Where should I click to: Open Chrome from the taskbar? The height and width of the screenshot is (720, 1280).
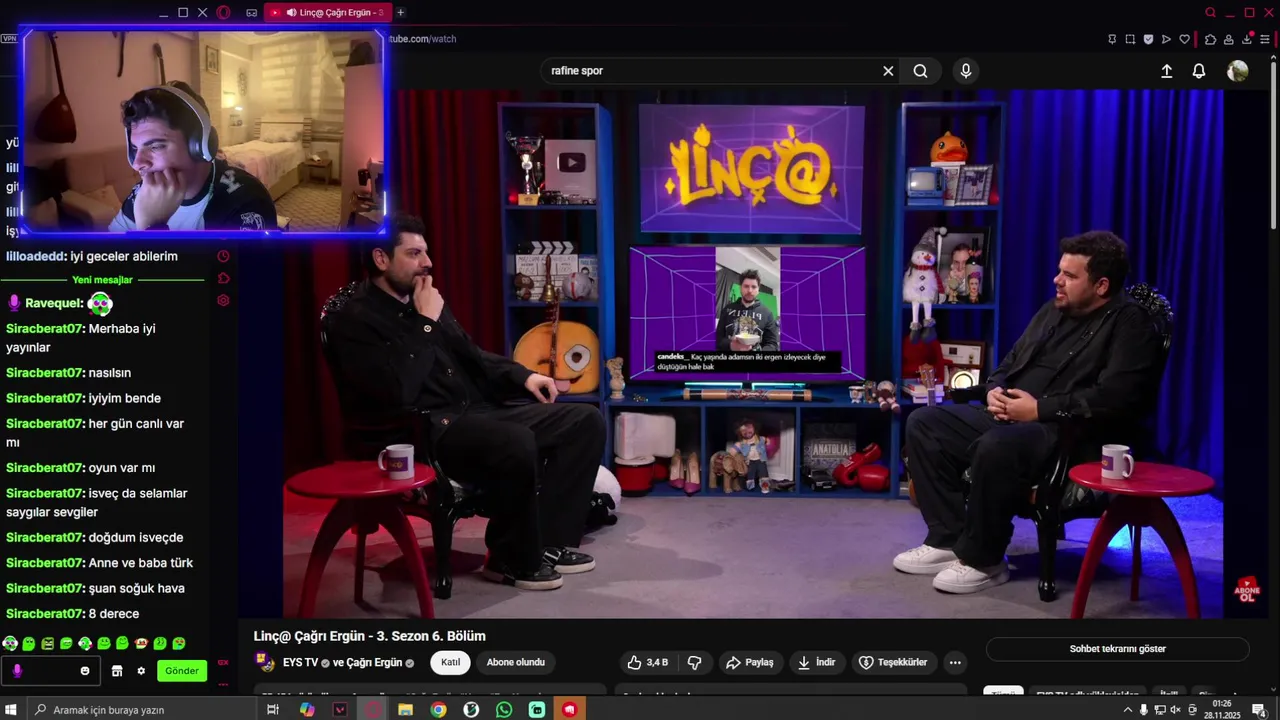438,709
